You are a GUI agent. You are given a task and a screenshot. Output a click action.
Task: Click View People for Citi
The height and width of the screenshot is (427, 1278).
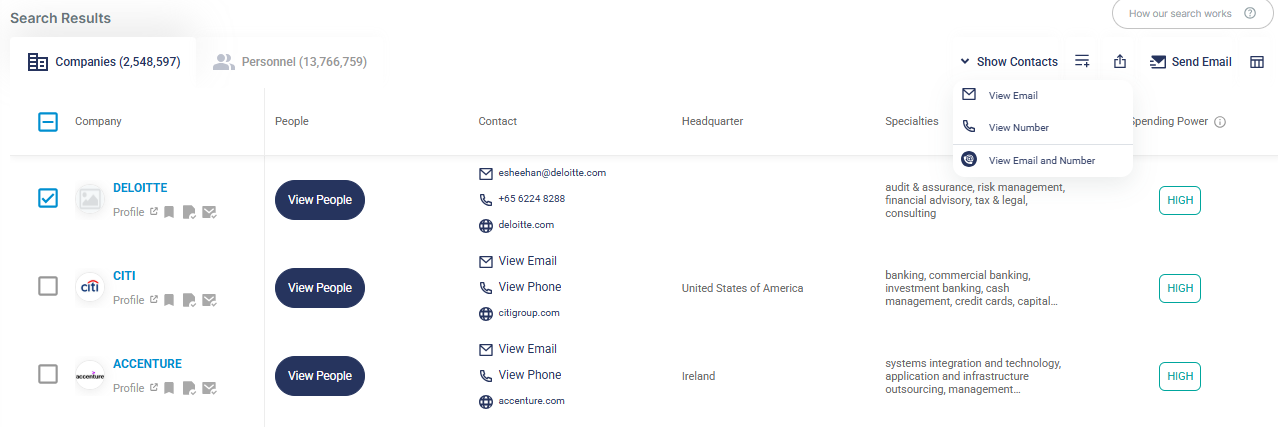pyautogui.click(x=320, y=288)
